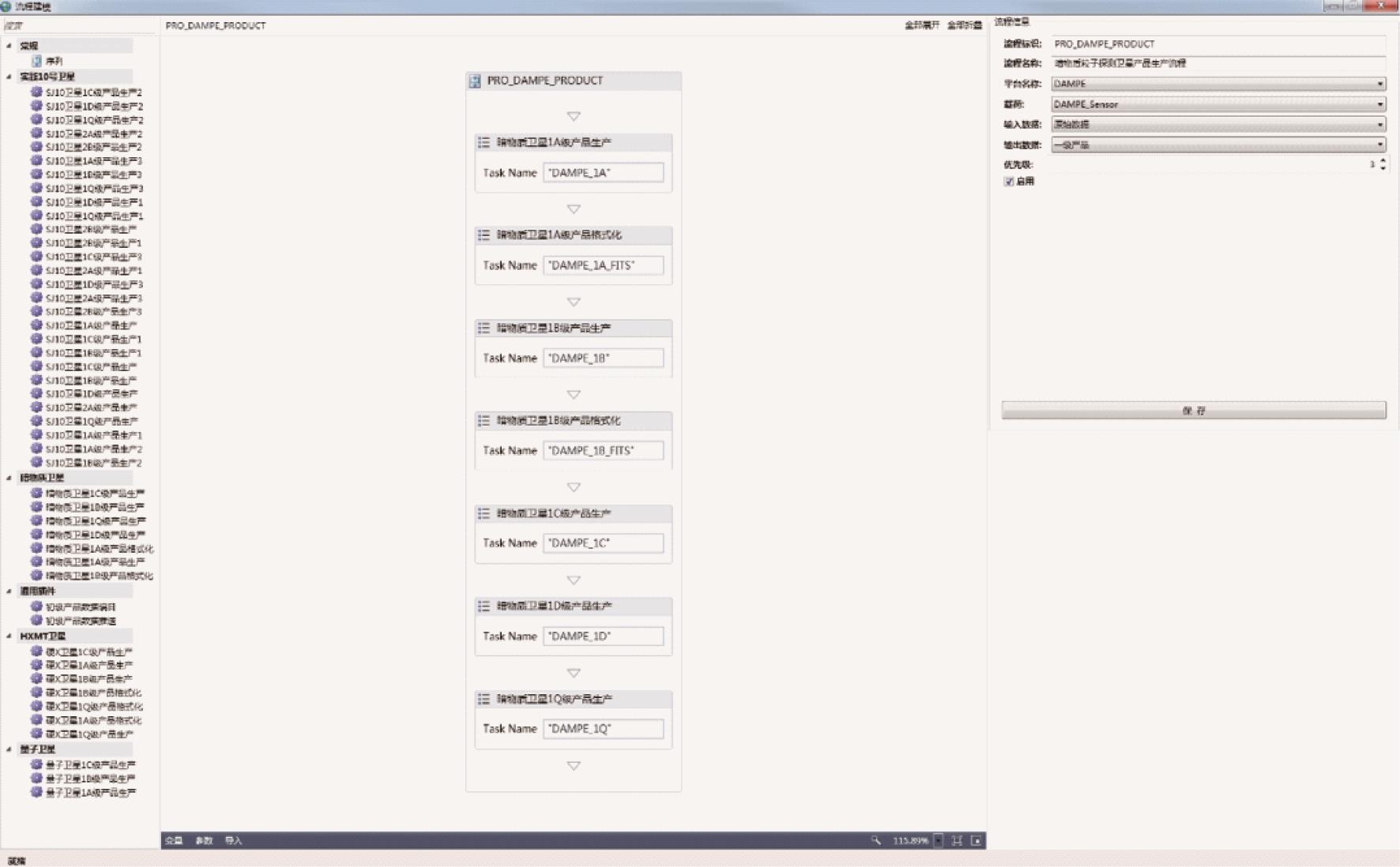Click gear icon of SJ10卫星2A级产品生产2
Image resolution: width=1400 pixels, height=867 pixels.
(36, 133)
